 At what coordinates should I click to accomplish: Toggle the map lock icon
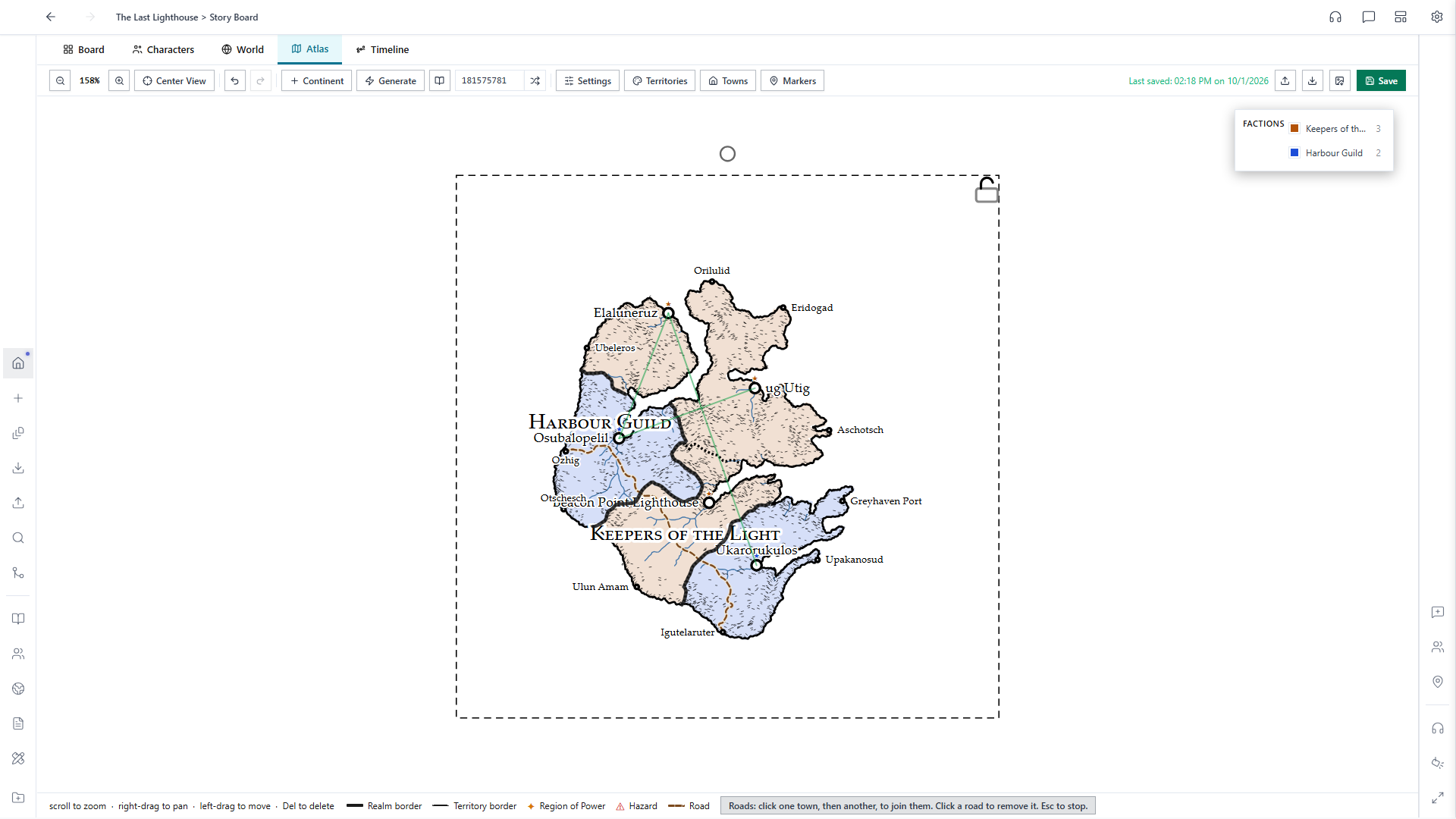pyautogui.click(x=987, y=190)
